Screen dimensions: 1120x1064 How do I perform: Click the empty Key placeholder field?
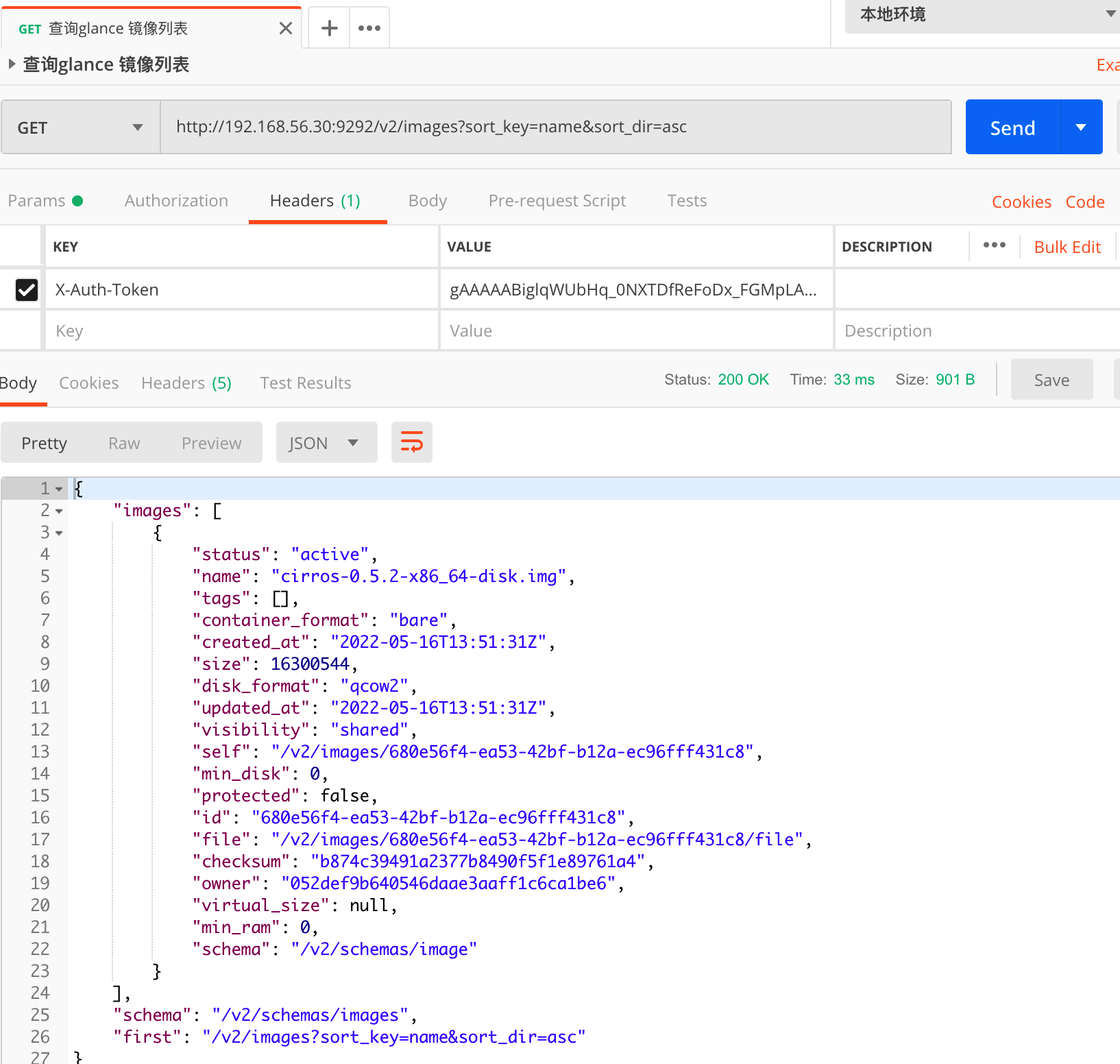(242, 331)
